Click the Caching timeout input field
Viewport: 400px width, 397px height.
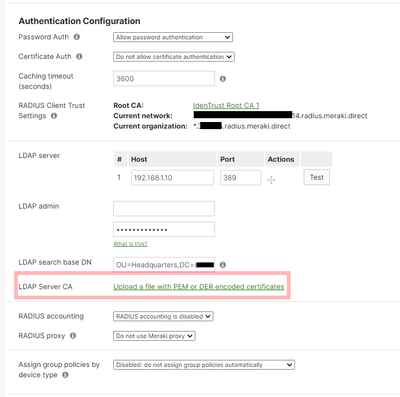coord(164,79)
